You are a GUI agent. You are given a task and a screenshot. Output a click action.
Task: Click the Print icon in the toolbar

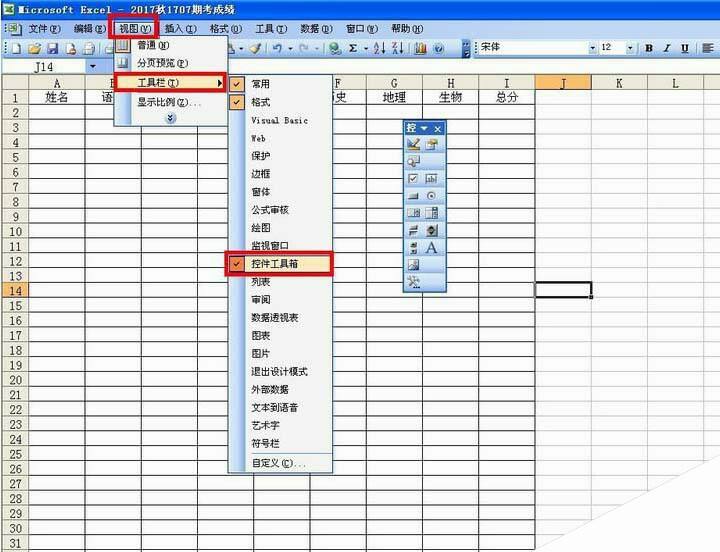(x=89, y=48)
